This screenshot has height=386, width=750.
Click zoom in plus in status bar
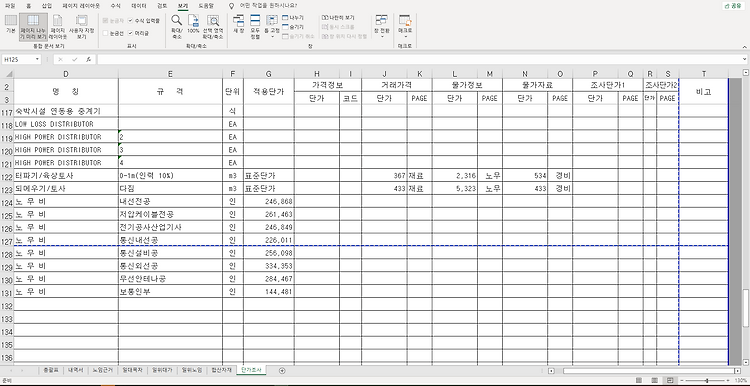tap(727, 380)
